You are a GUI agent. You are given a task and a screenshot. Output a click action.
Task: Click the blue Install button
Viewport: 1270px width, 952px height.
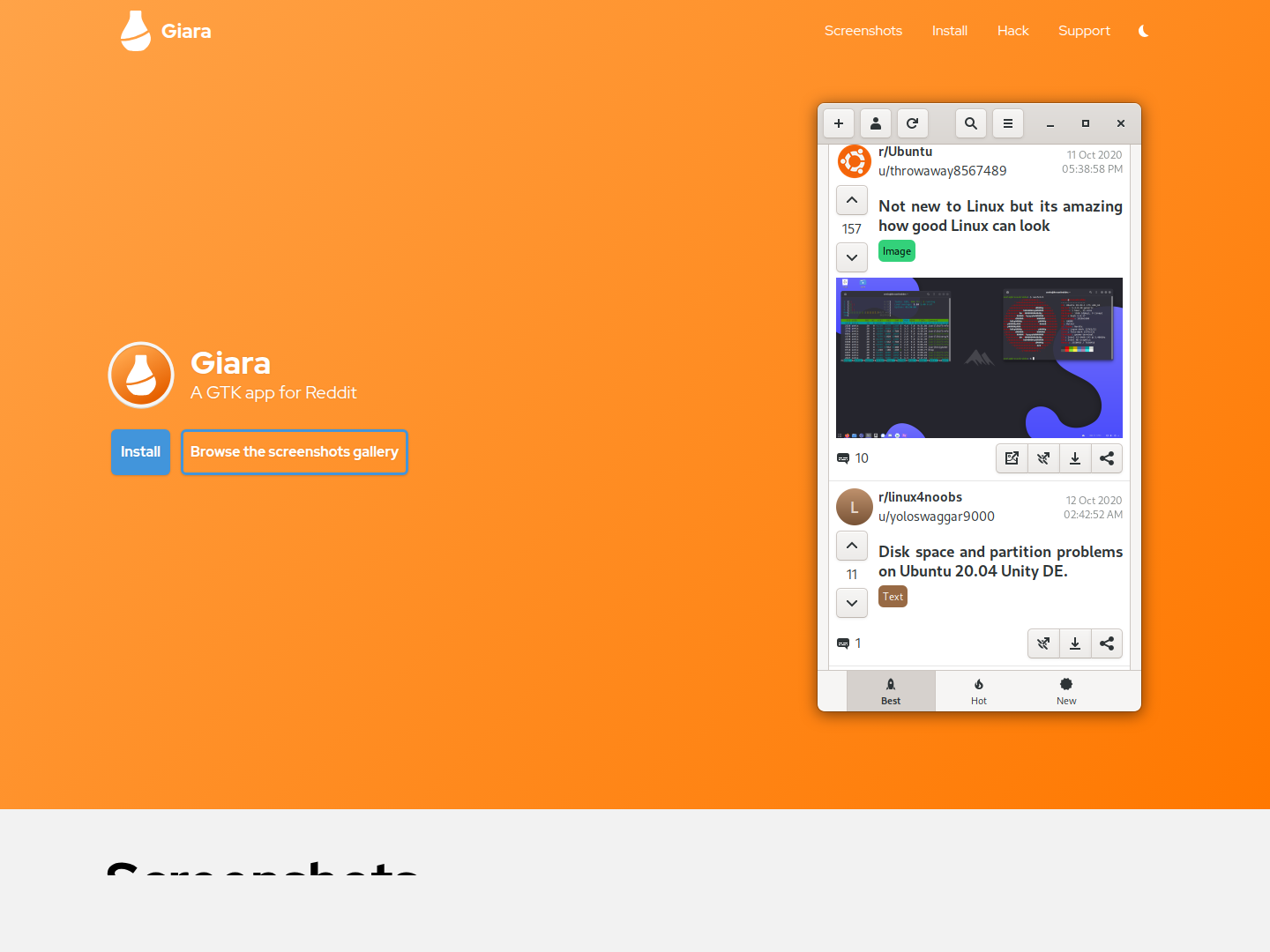pos(140,452)
